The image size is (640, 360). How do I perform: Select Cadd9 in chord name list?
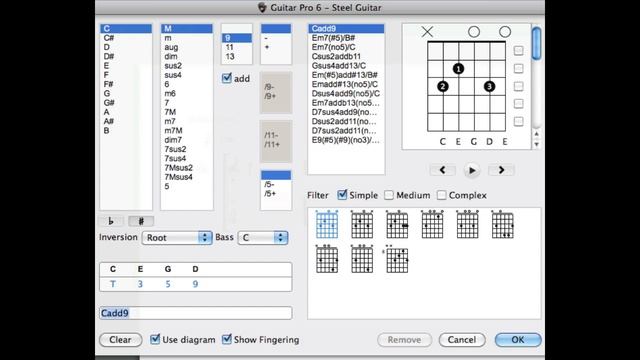(346, 29)
